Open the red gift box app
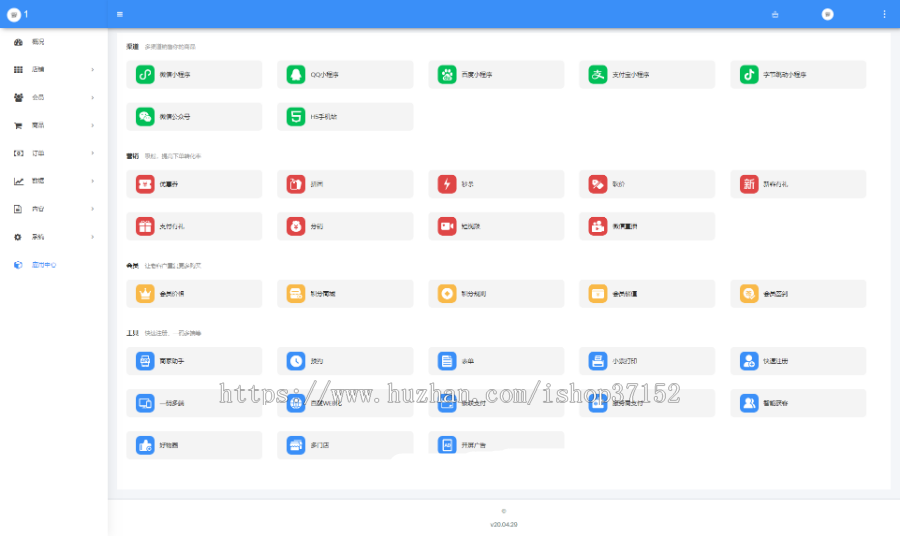 click(x=194, y=226)
